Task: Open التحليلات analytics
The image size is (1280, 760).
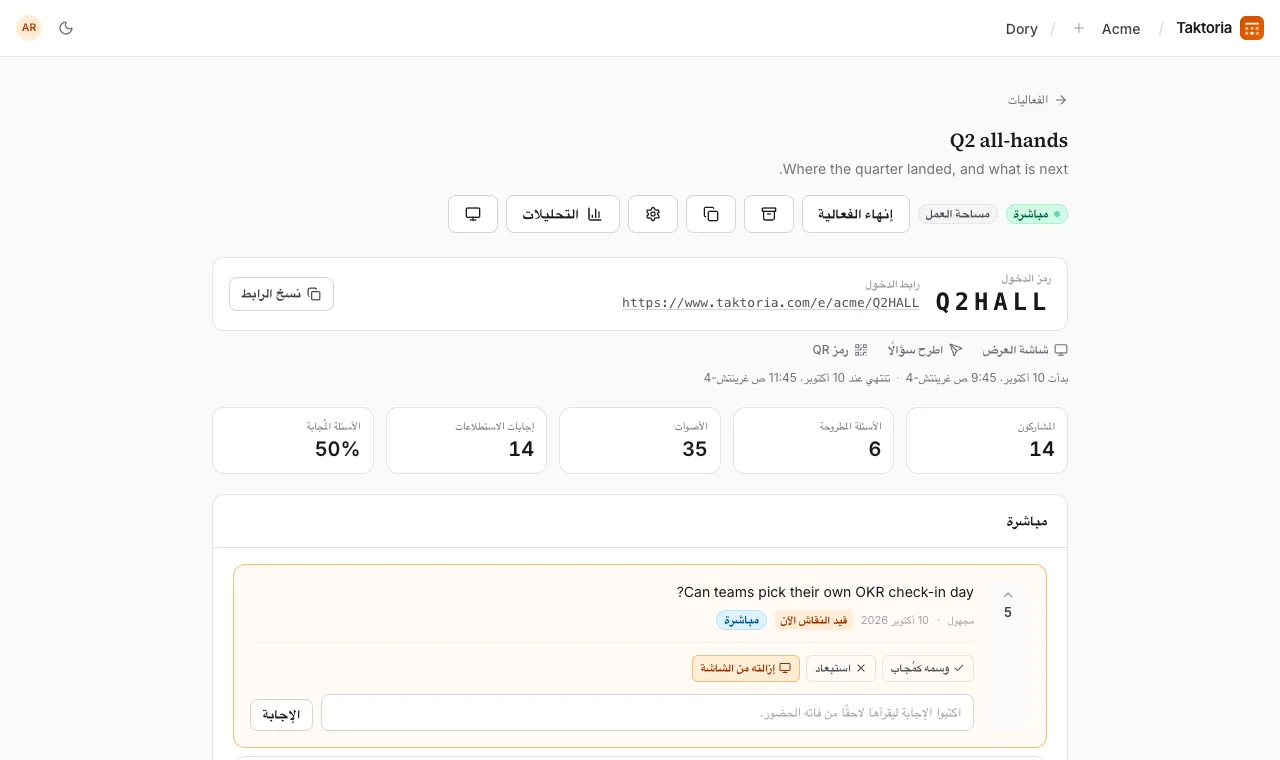Action: pyautogui.click(x=563, y=214)
